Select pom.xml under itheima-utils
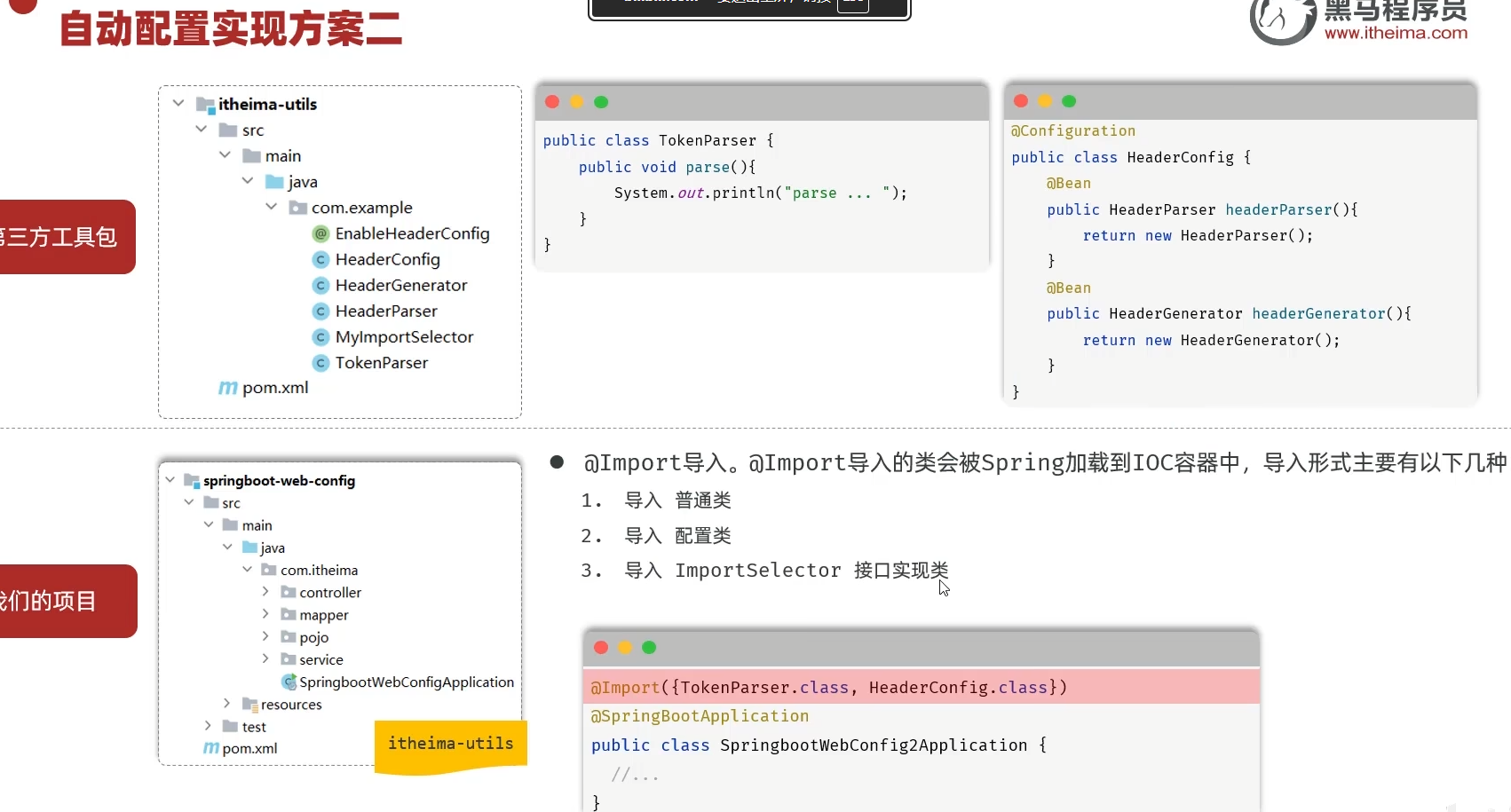The height and width of the screenshot is (812, 1511). (275, 388)
